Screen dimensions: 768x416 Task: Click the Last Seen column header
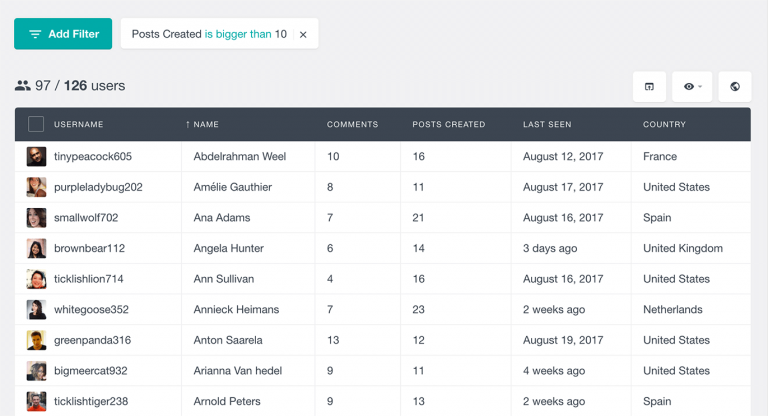coord(547,125)
